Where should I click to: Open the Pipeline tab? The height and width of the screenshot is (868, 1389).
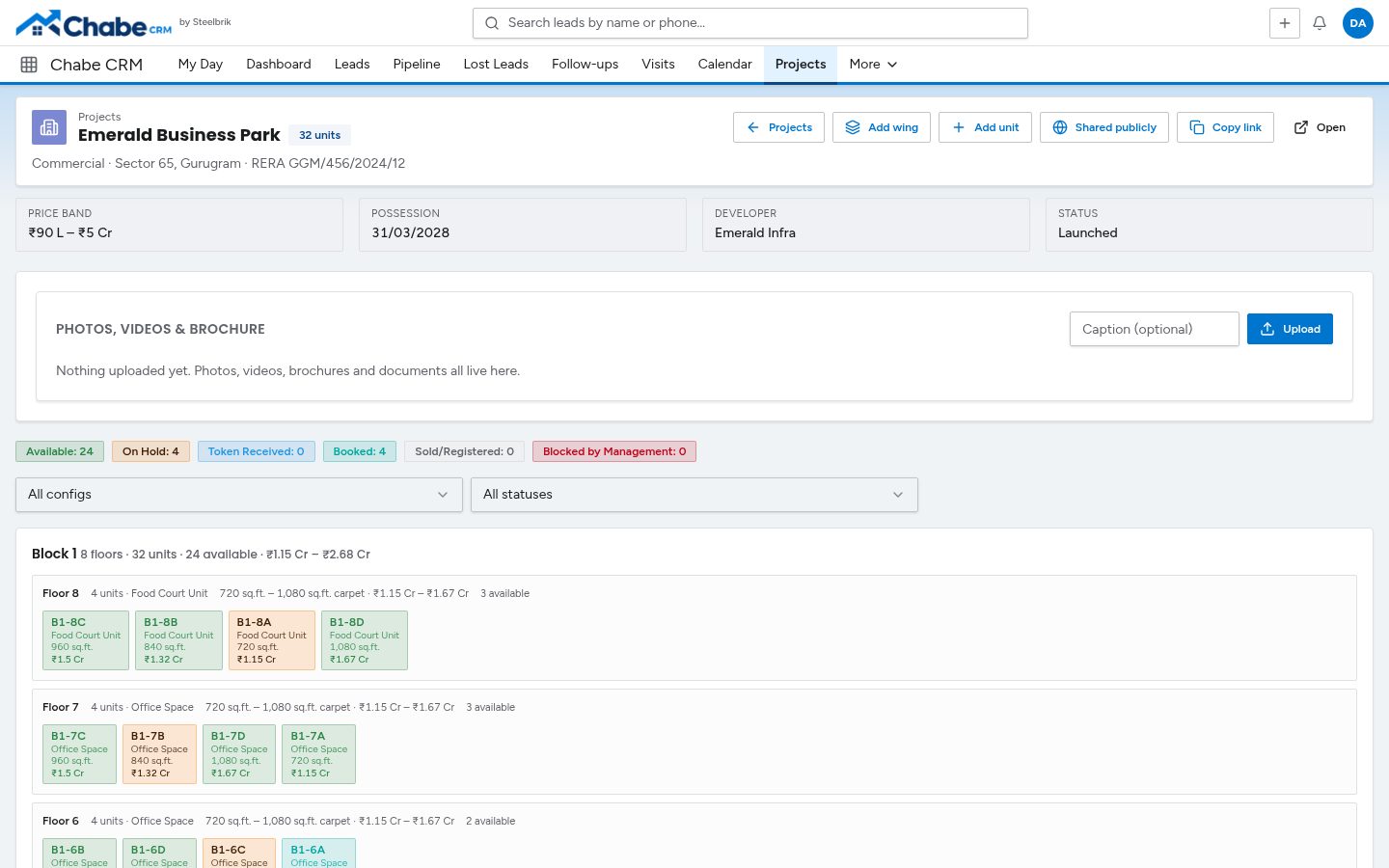pos(417,65)
